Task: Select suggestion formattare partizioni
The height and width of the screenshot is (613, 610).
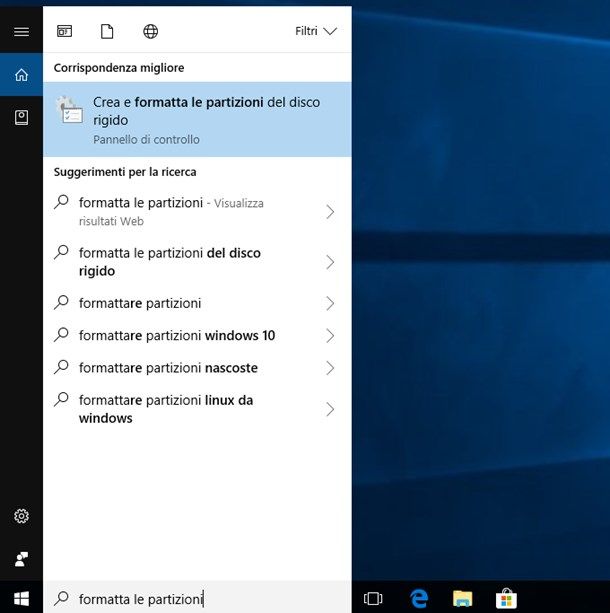Action: [x=197, y=303]
